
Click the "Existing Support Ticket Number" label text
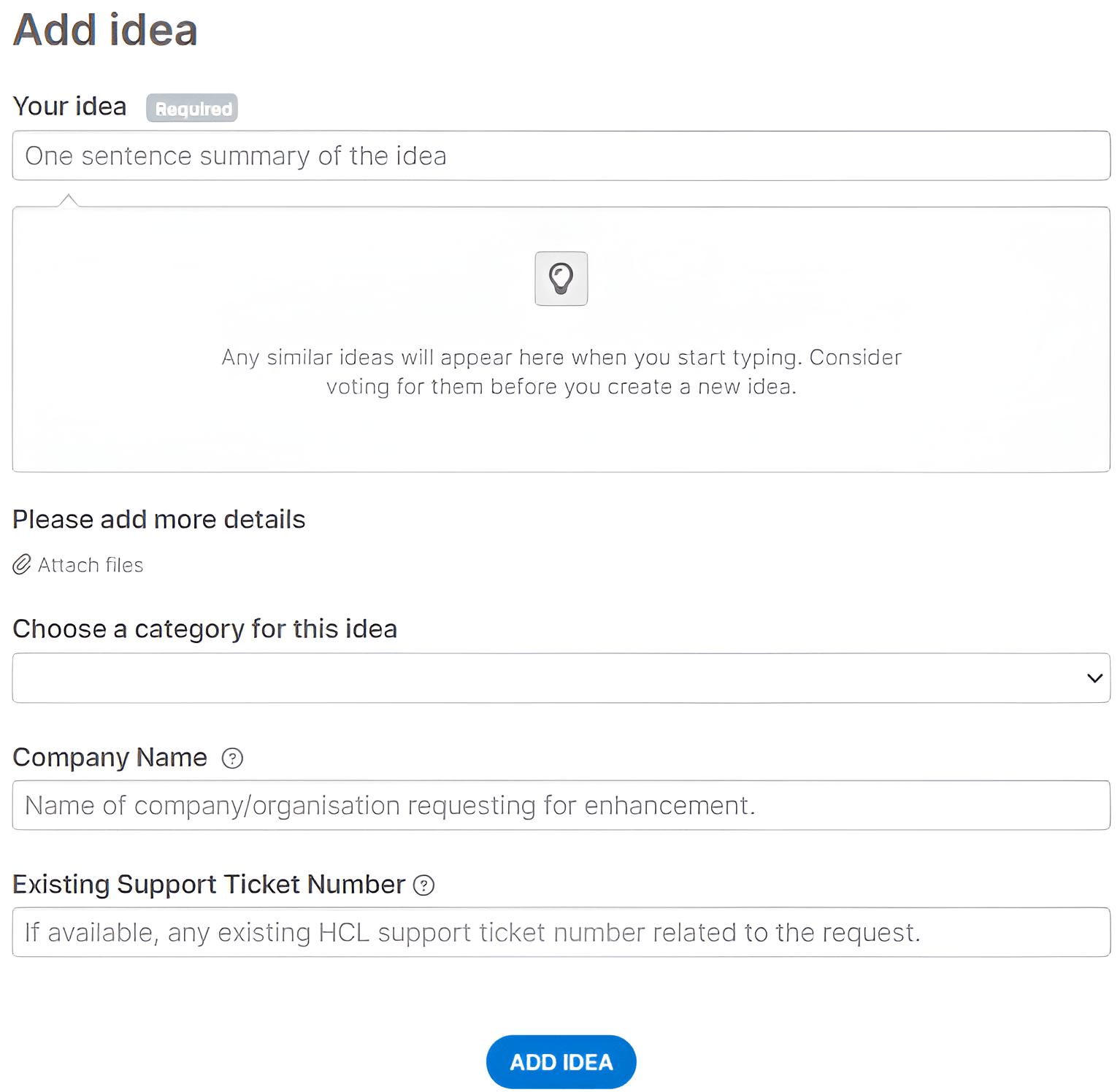click(208, 885)
